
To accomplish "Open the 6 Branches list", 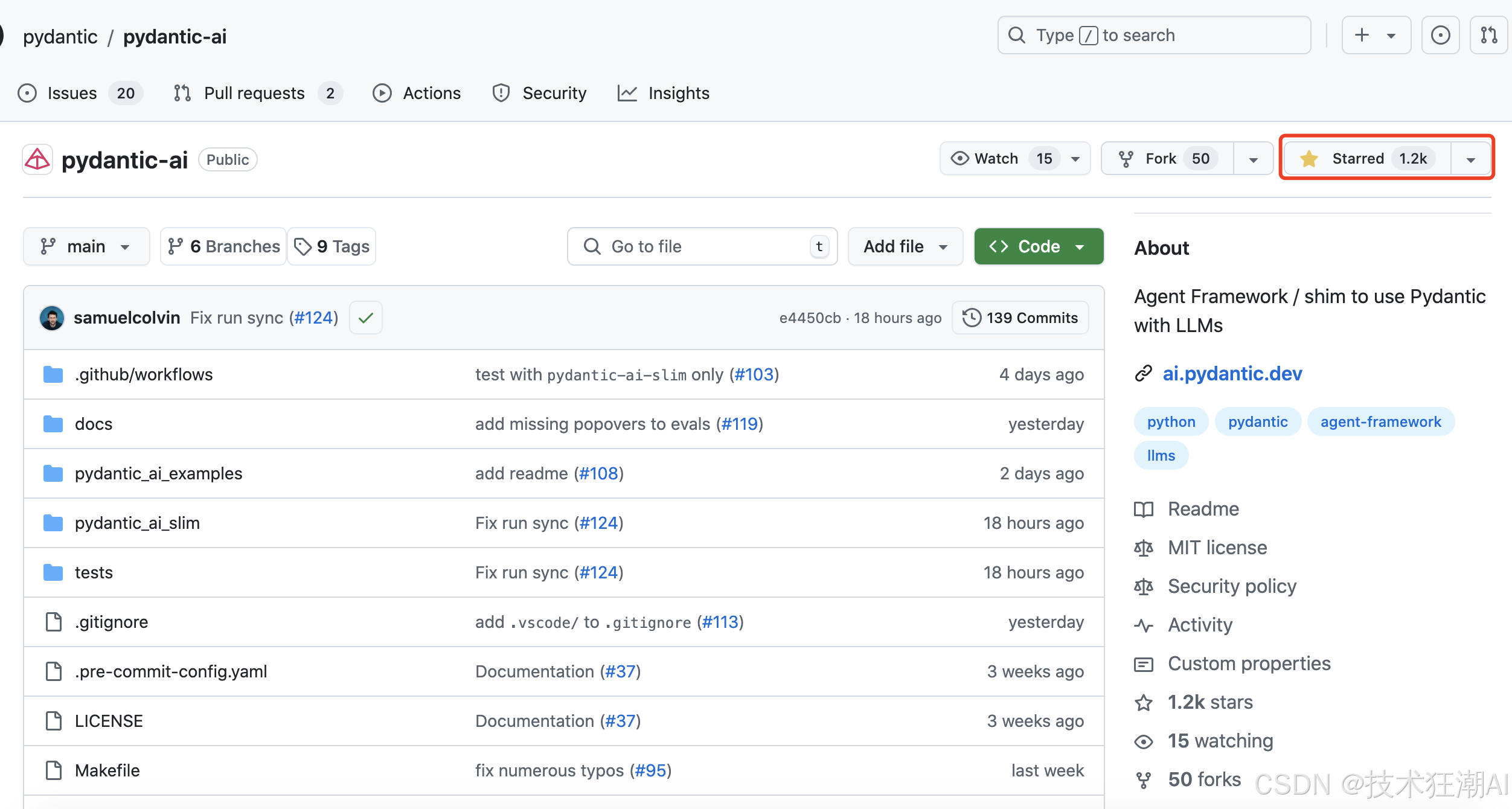I will pyautogui.click(x=224, y=246).
